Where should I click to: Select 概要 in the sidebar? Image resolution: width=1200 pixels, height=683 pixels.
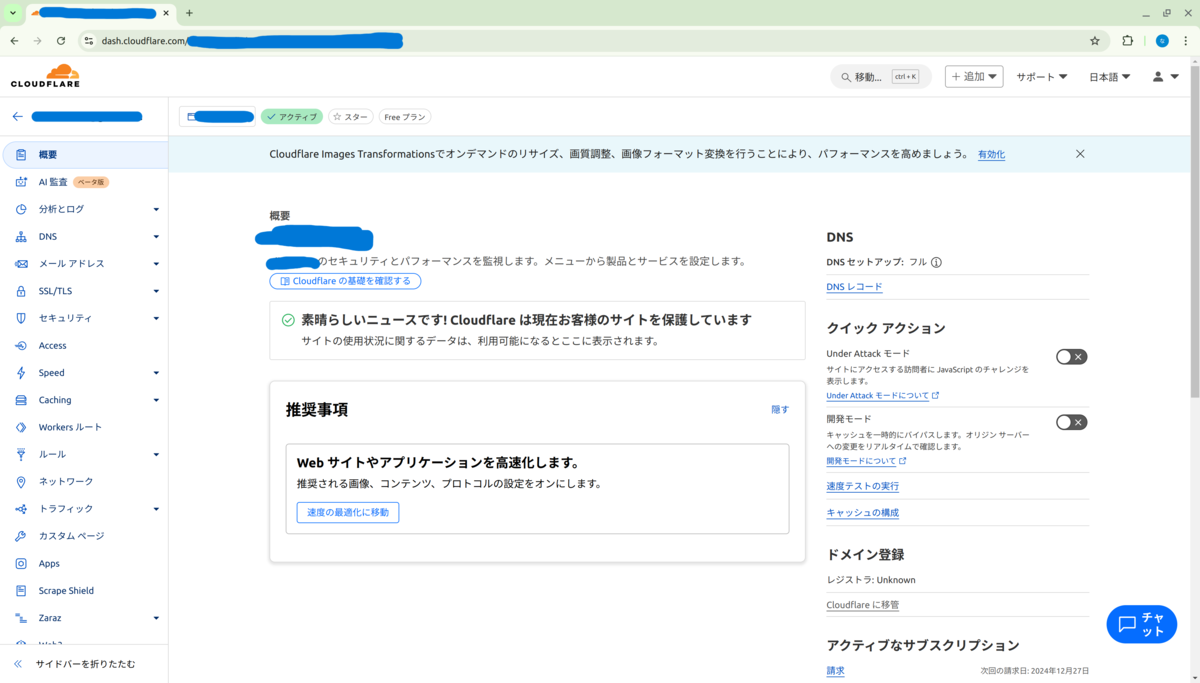pos(85,155)
